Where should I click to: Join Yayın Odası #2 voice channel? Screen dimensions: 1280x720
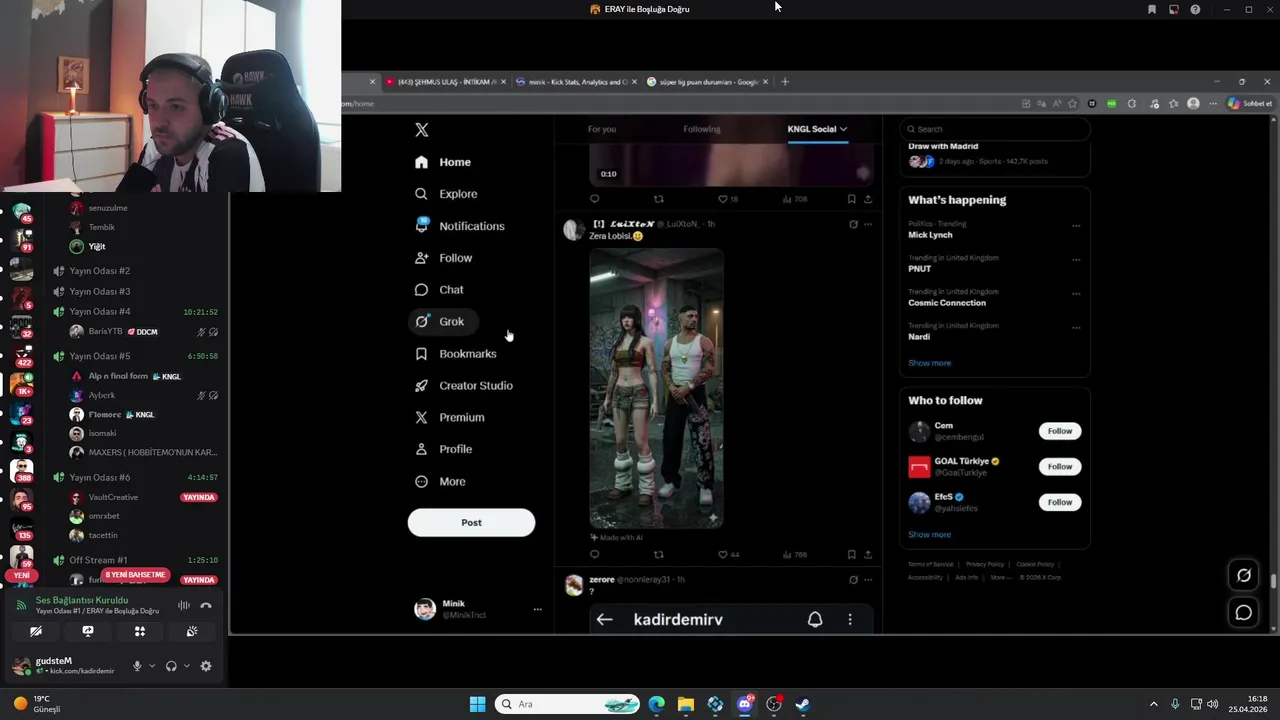click(99, 271)
